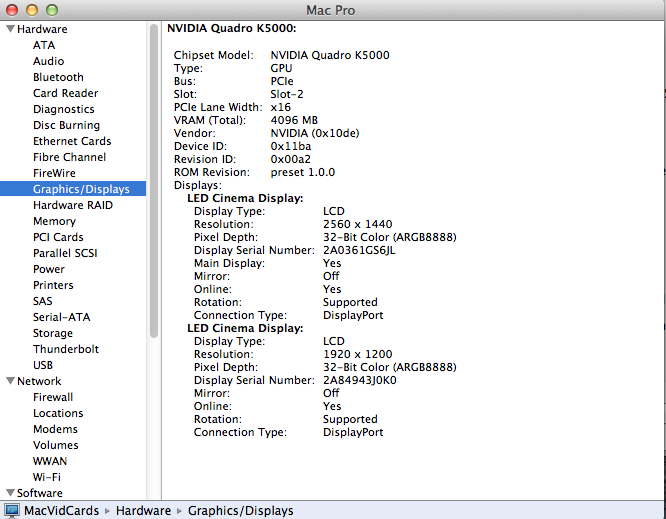
Task: Open the Diagnostics entry
Action: click(64, 109)
